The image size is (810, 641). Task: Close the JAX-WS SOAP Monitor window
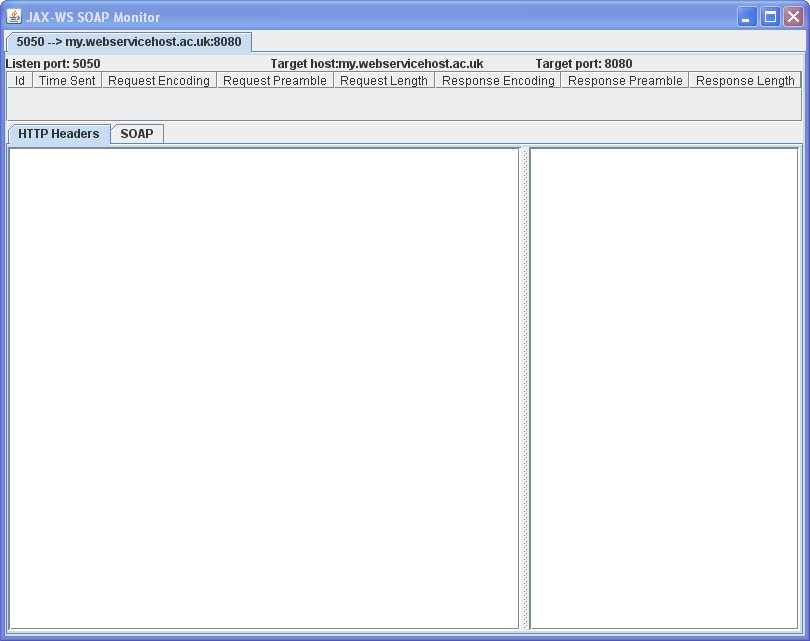[793, 17]
